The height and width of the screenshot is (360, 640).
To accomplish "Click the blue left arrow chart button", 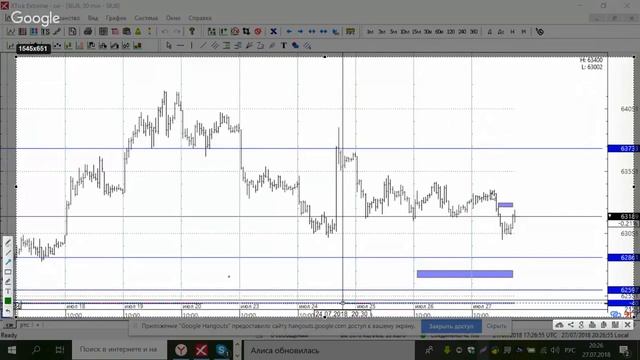I will (x=289, y=31).
